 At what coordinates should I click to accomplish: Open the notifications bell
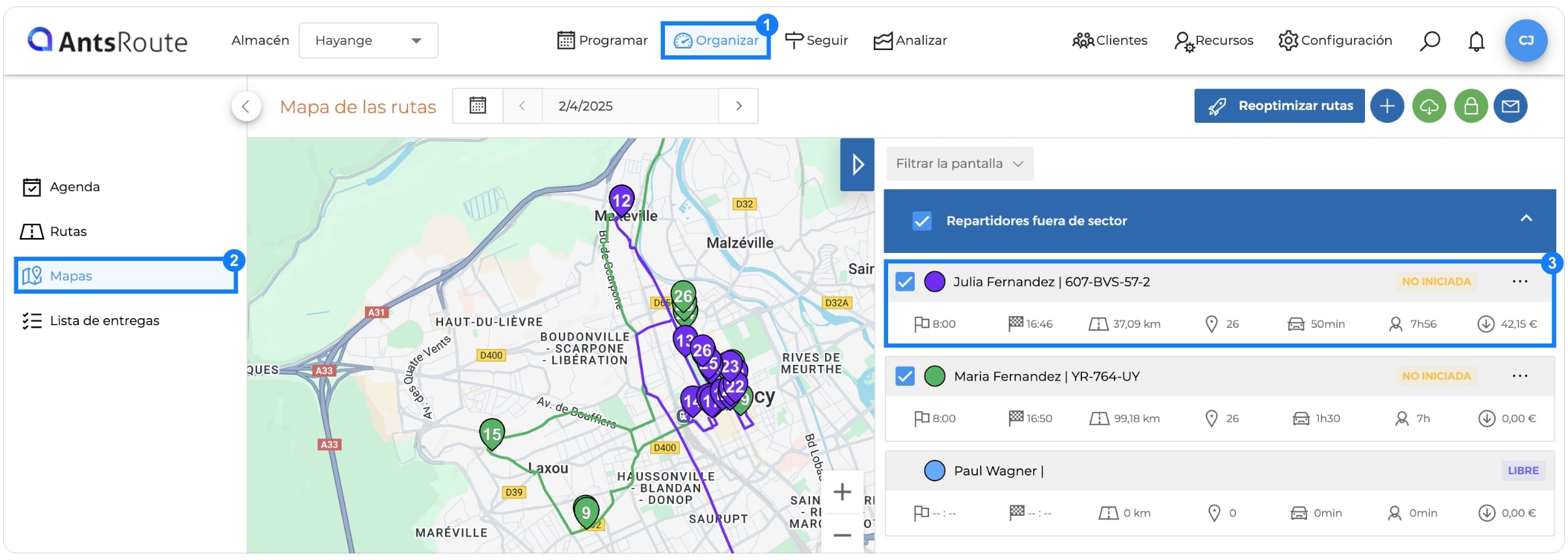click(1476, 41)
